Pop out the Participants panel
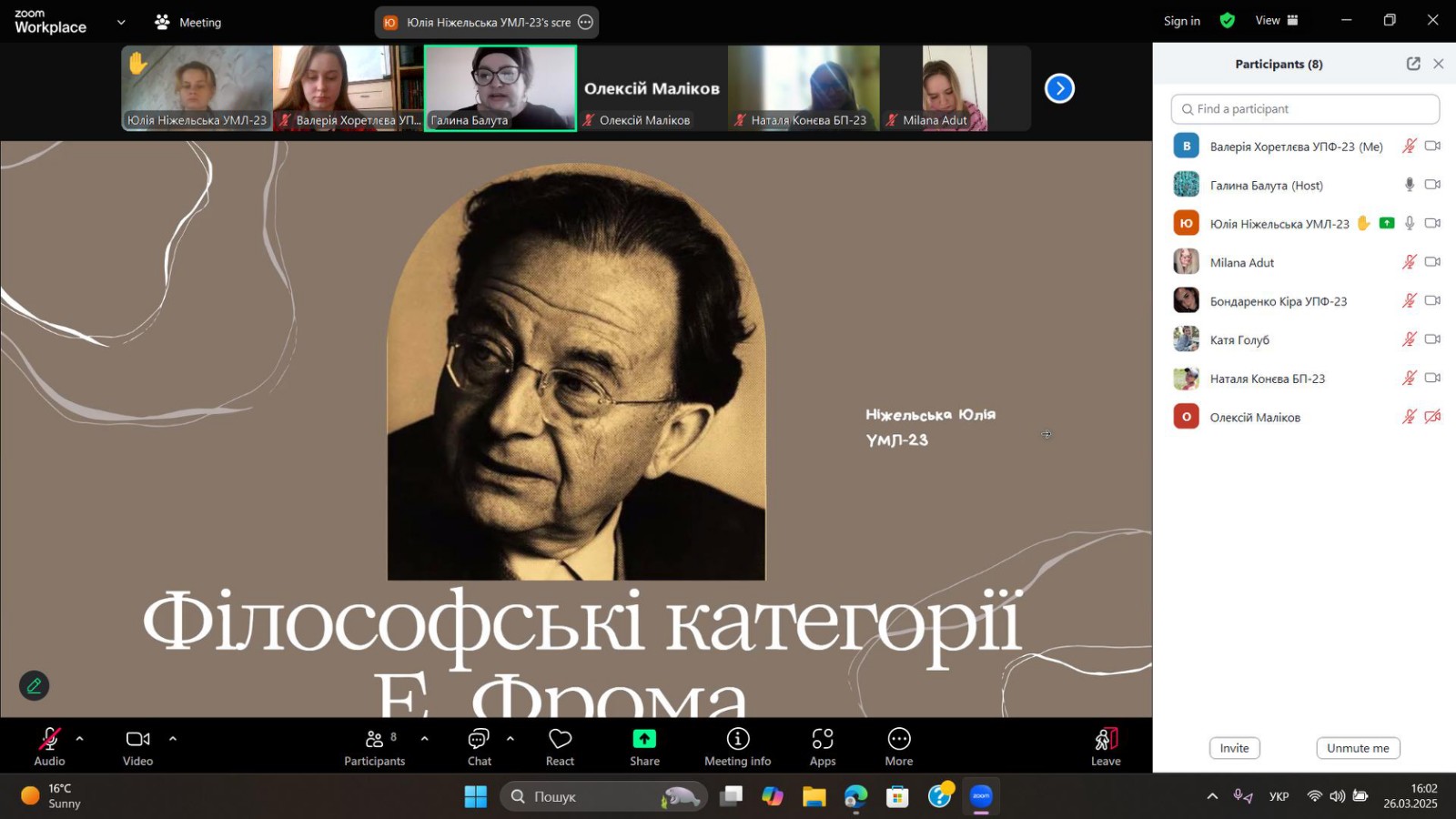Image resolution: width=1456 pixels, height=819 pixels. point(1413,64)
